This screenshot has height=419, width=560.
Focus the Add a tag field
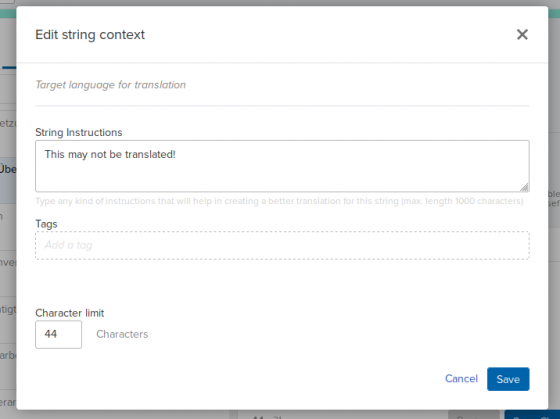(x=282, y=245)
